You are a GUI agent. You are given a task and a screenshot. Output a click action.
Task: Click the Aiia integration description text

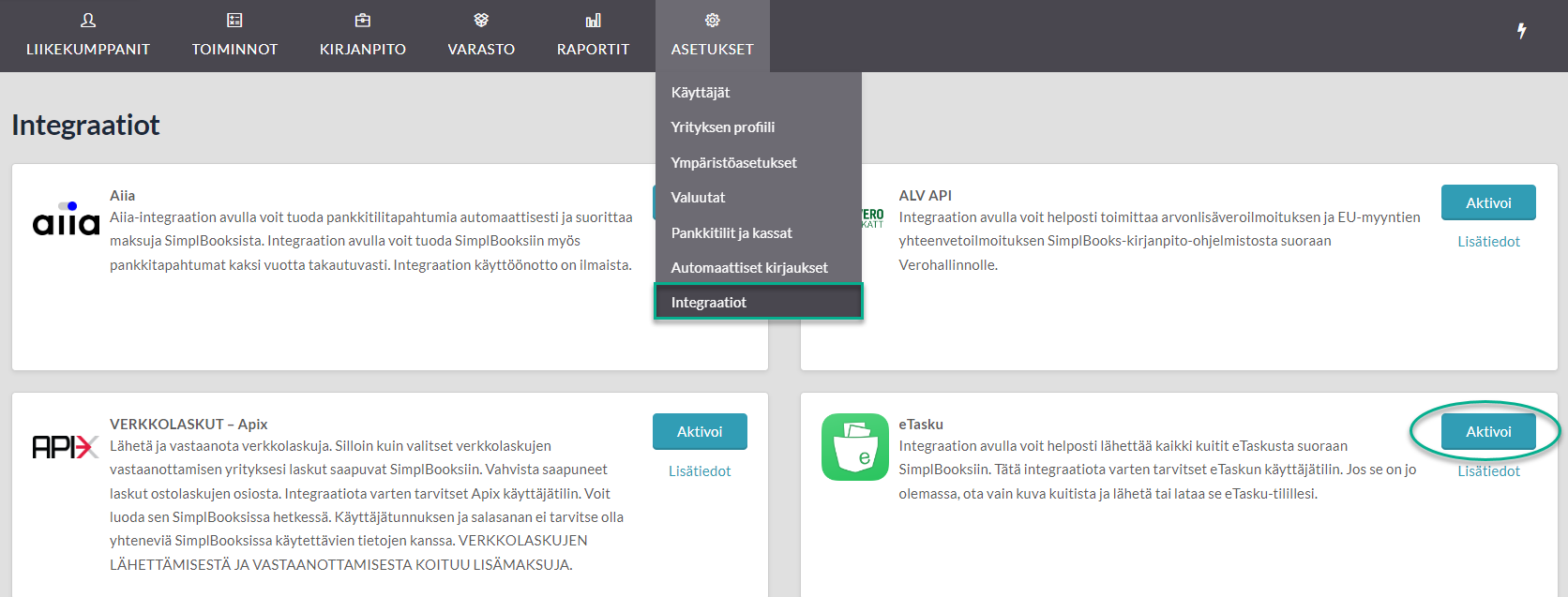(x=371, y=241)
